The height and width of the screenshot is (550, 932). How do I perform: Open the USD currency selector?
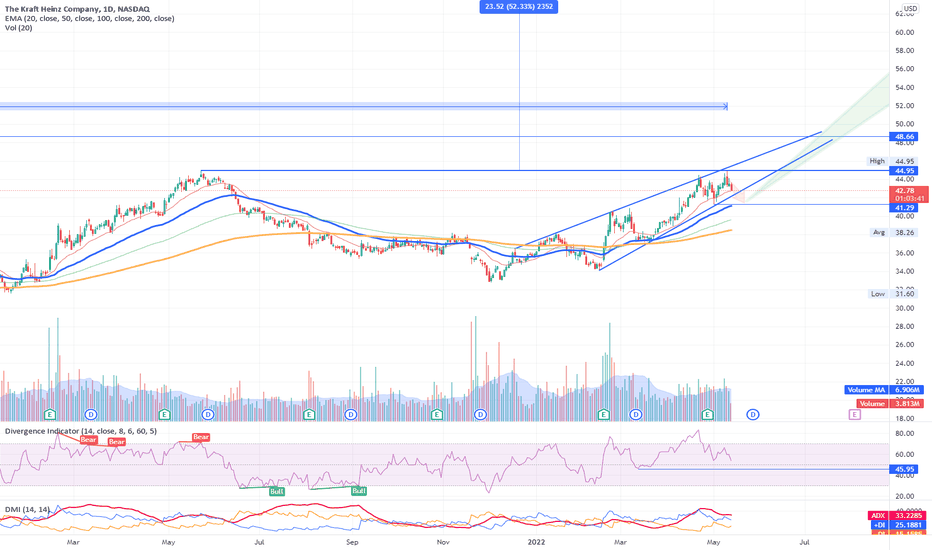pos(910,8)
